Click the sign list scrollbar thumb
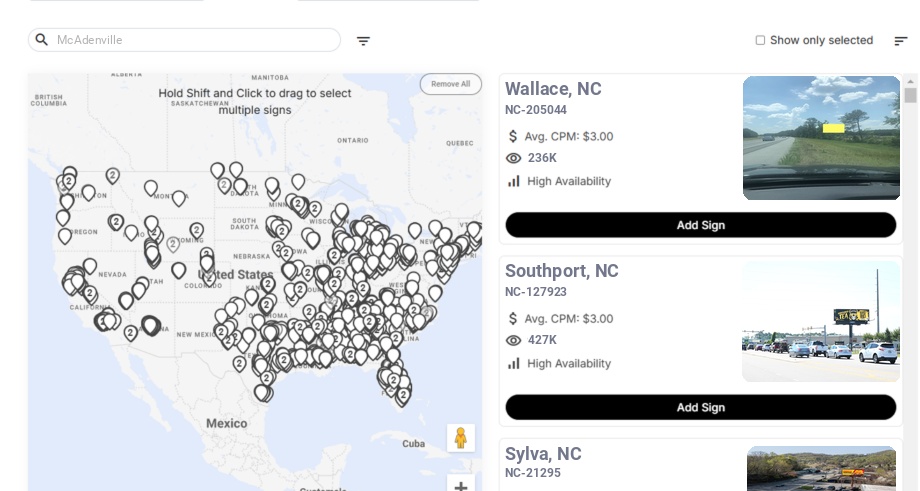 click(x=910, y=95)
